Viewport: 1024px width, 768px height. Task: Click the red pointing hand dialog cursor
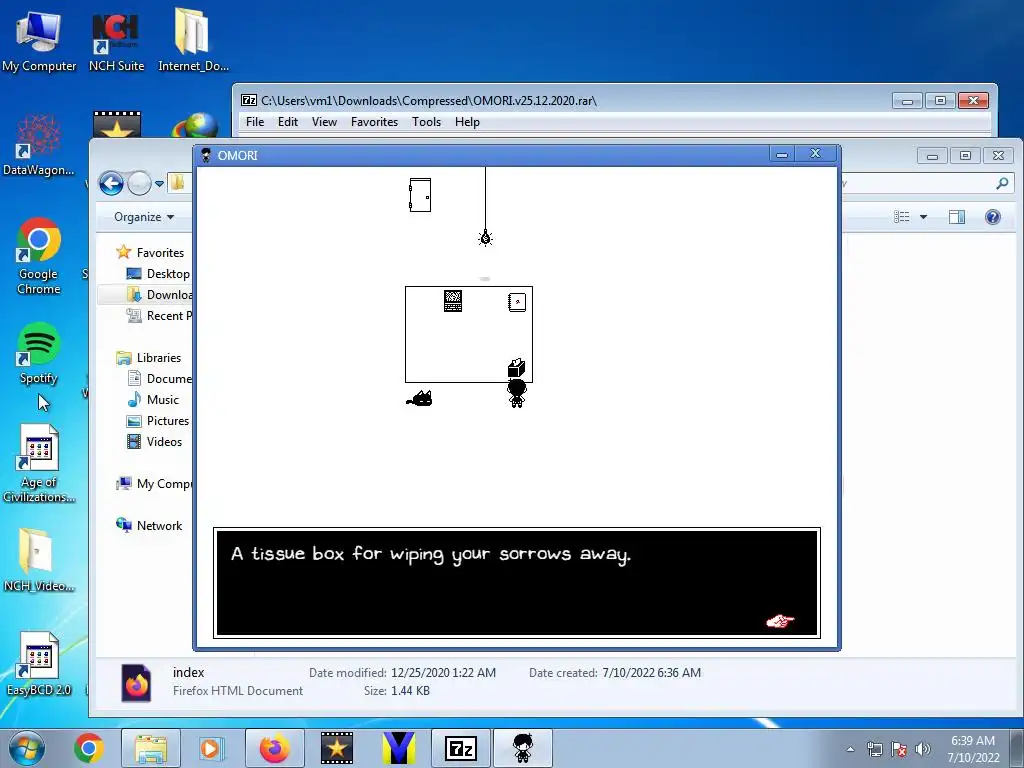780,620
